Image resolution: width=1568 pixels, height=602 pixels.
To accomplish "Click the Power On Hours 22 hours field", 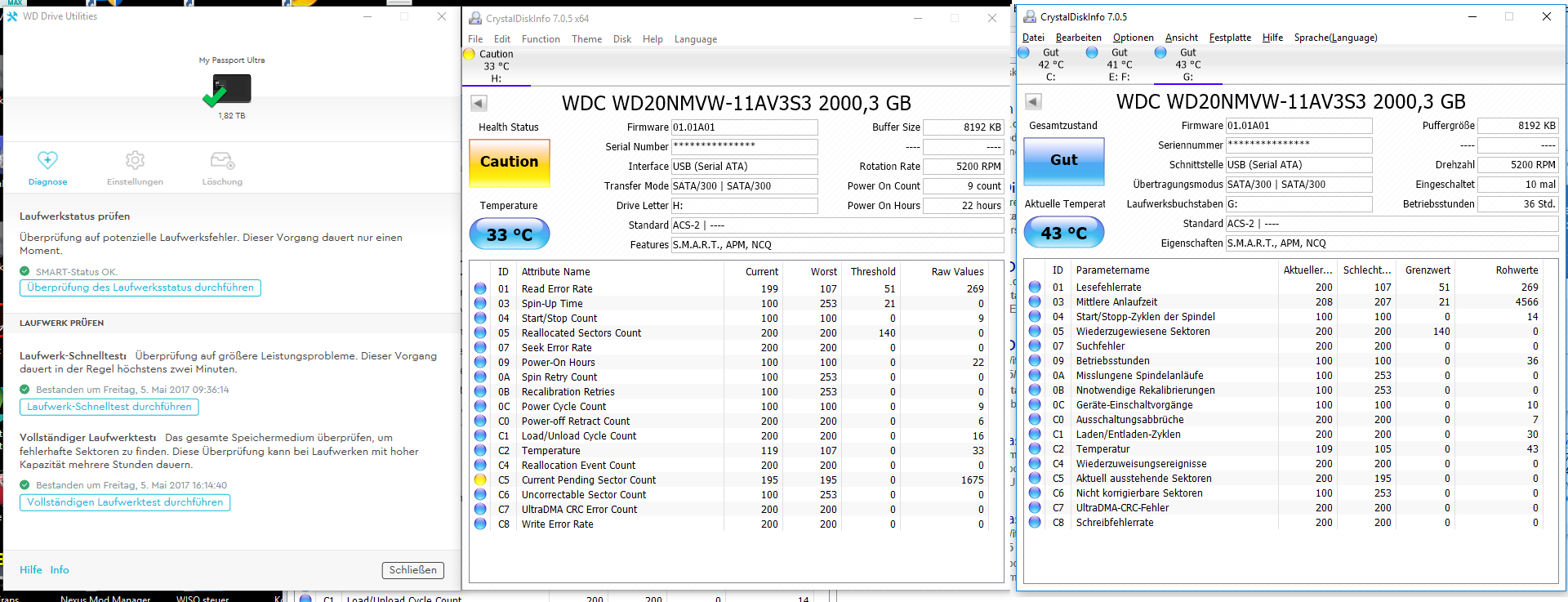I will [x=964, y=206].
